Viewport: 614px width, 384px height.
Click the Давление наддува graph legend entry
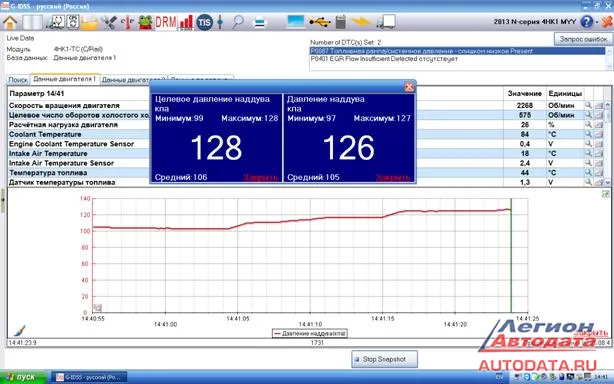click(309, 334)
